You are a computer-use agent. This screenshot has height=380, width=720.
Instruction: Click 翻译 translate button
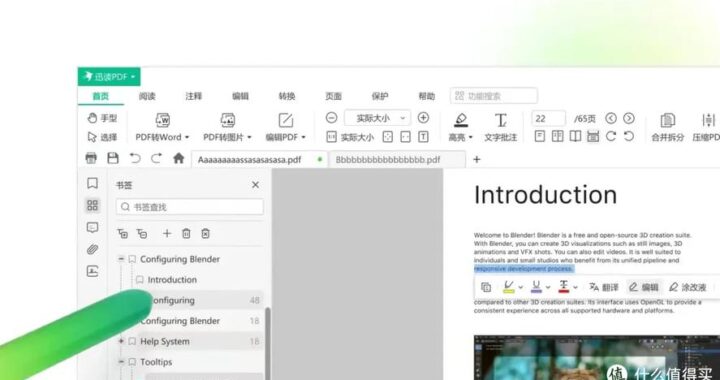(x=604, y=287)
